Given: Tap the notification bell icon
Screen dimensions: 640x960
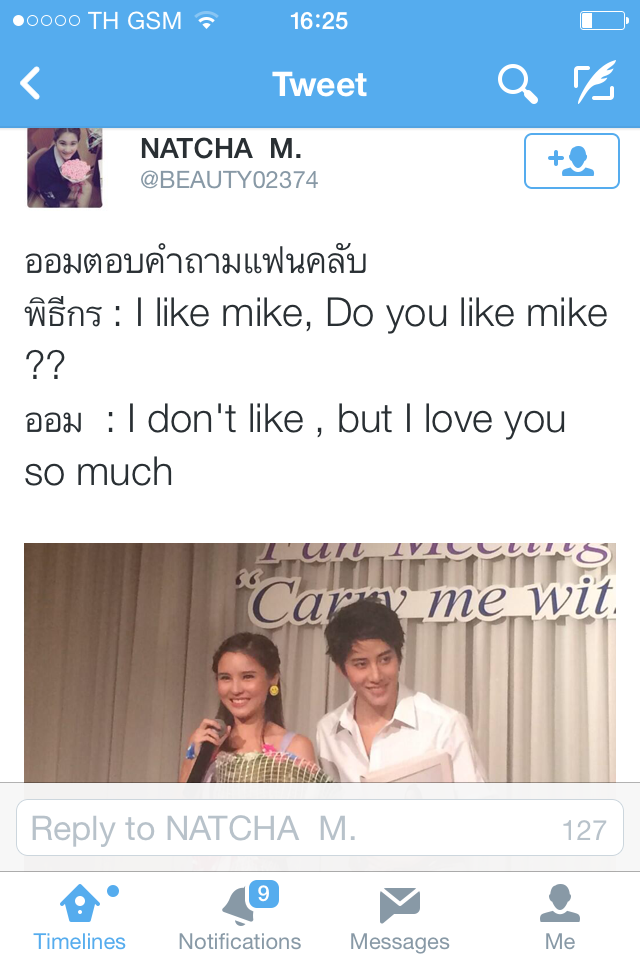Looking at the screenshot, I should coord(240,906).
